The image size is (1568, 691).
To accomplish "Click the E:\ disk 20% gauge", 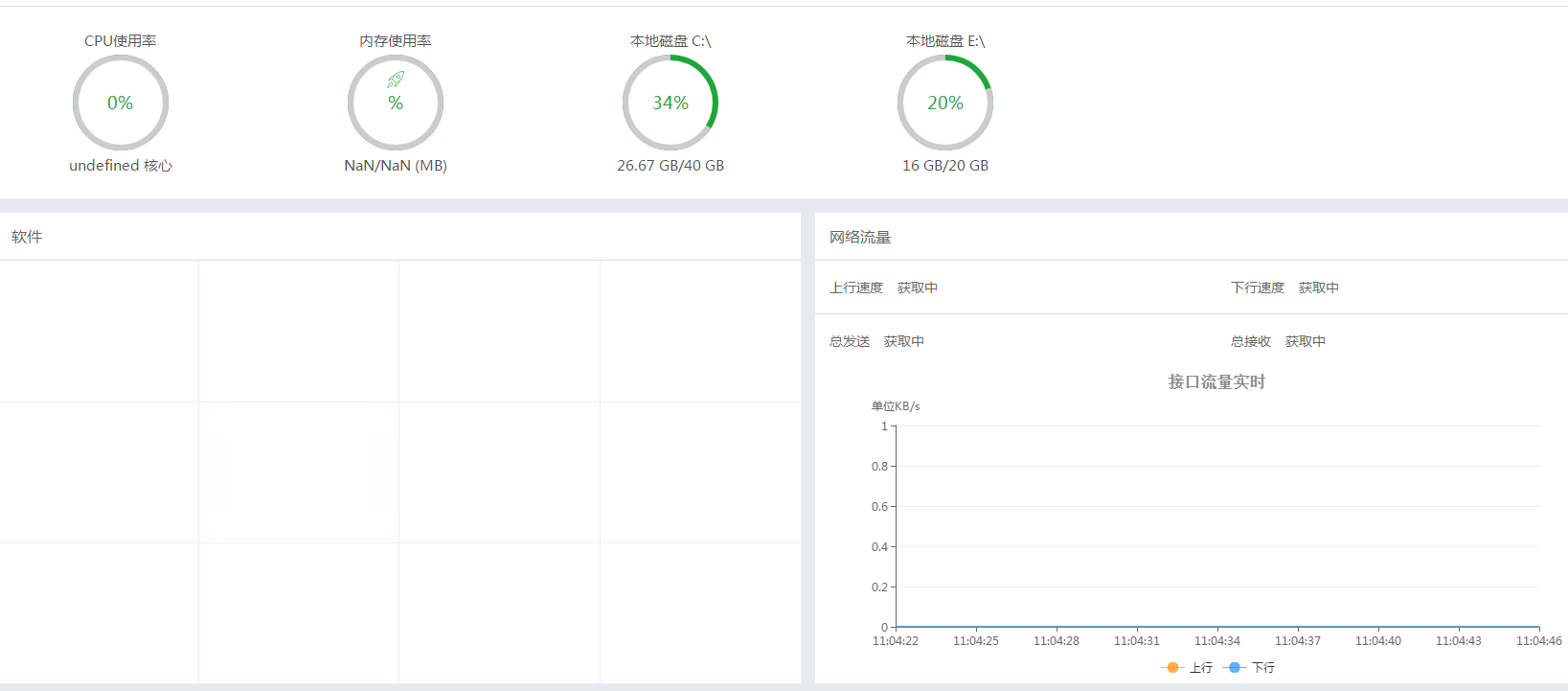I will tap(945, 103).
